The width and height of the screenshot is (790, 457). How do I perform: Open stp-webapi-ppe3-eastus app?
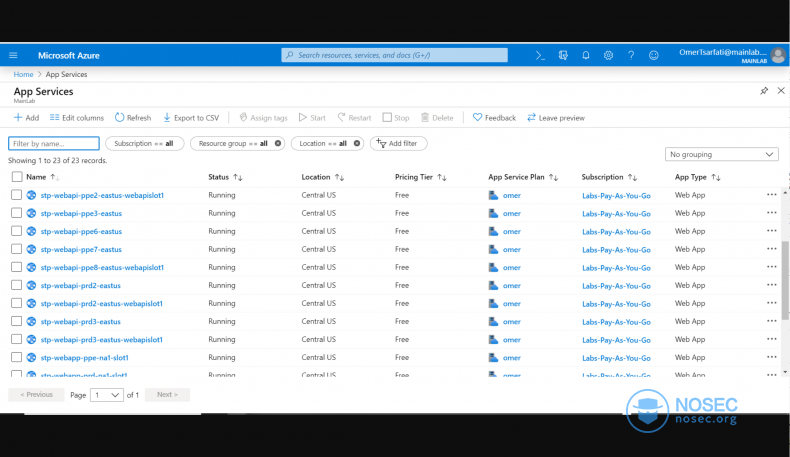click(81, 213)
